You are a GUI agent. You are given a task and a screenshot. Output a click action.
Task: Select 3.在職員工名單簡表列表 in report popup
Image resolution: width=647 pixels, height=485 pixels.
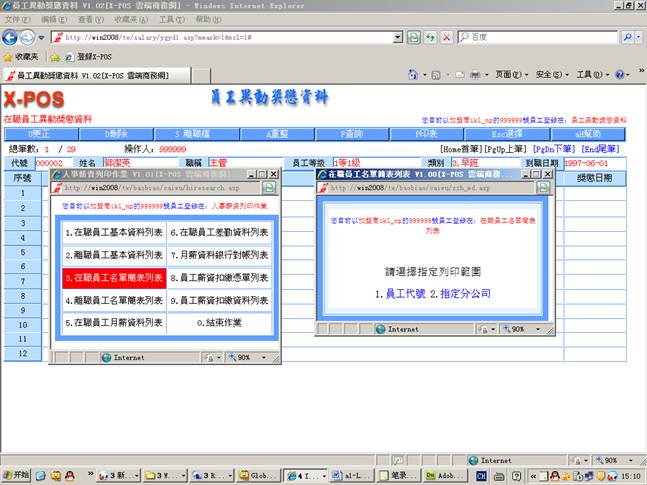110,278
